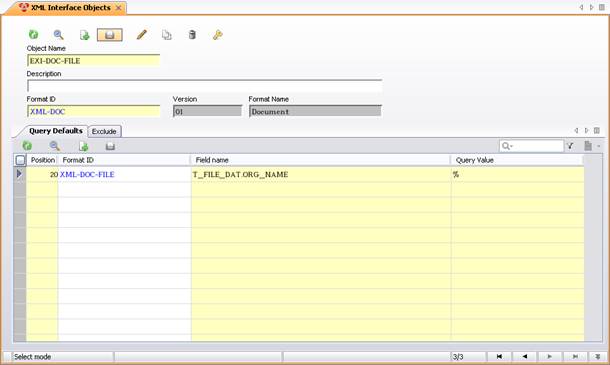Click the highlighted Save icon in main toolbar
This screenshot has width=610, height=365.
click(110, 35)
